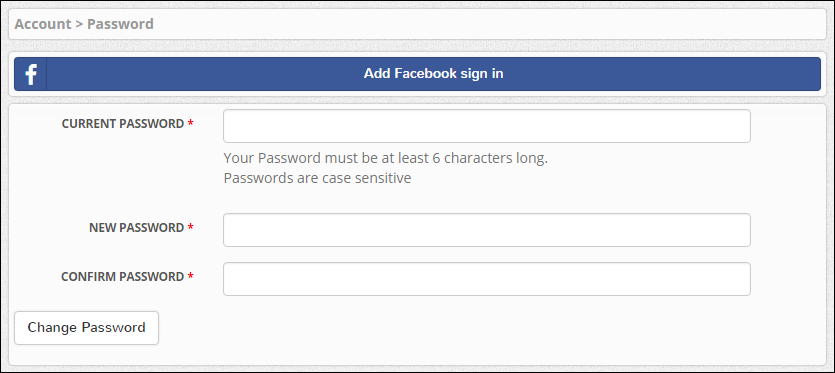Focus the New Password input field
The width and height of the screenshot is (835, 373).
point(487,230)
